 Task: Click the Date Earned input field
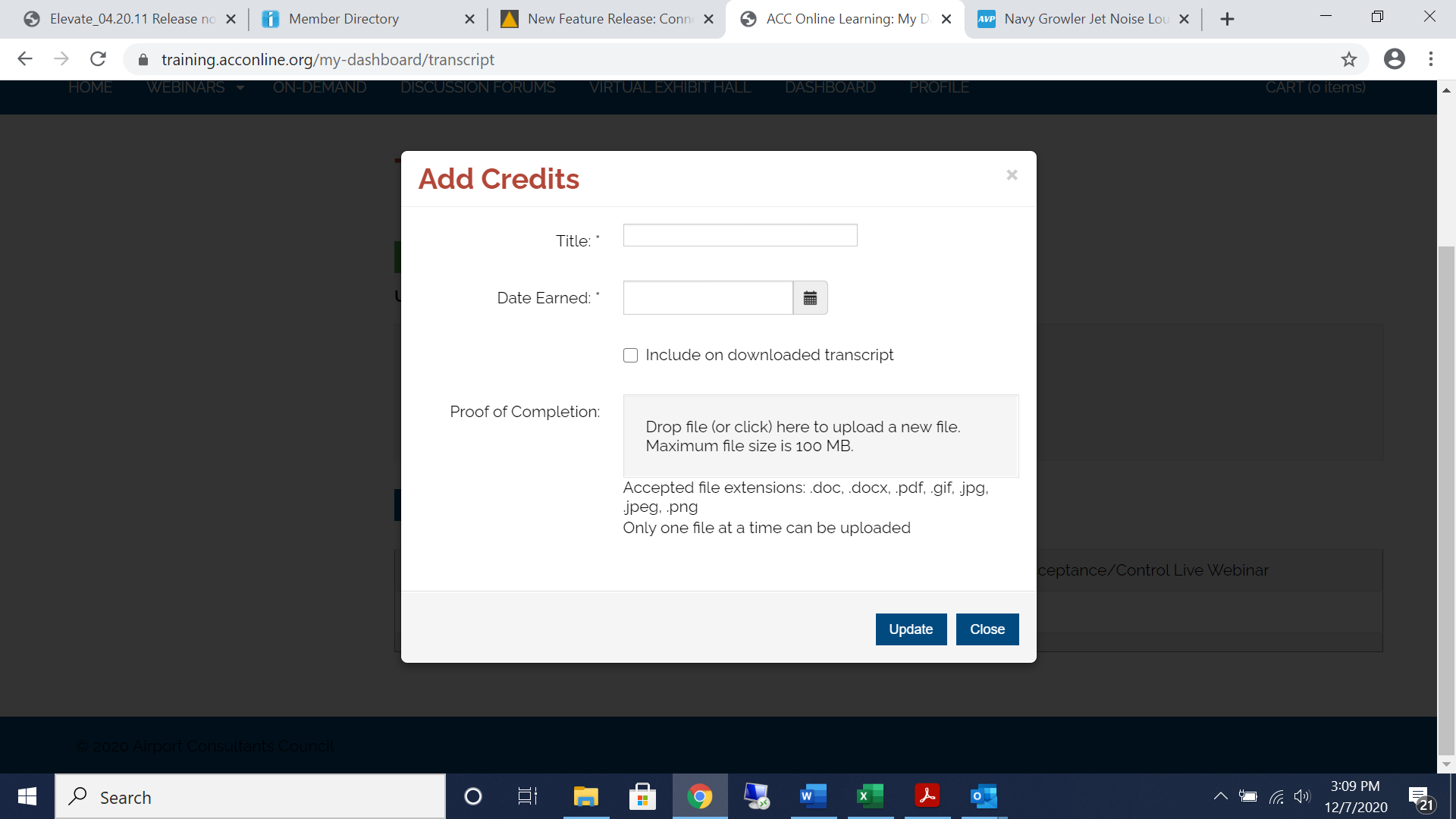click(708, 298)
